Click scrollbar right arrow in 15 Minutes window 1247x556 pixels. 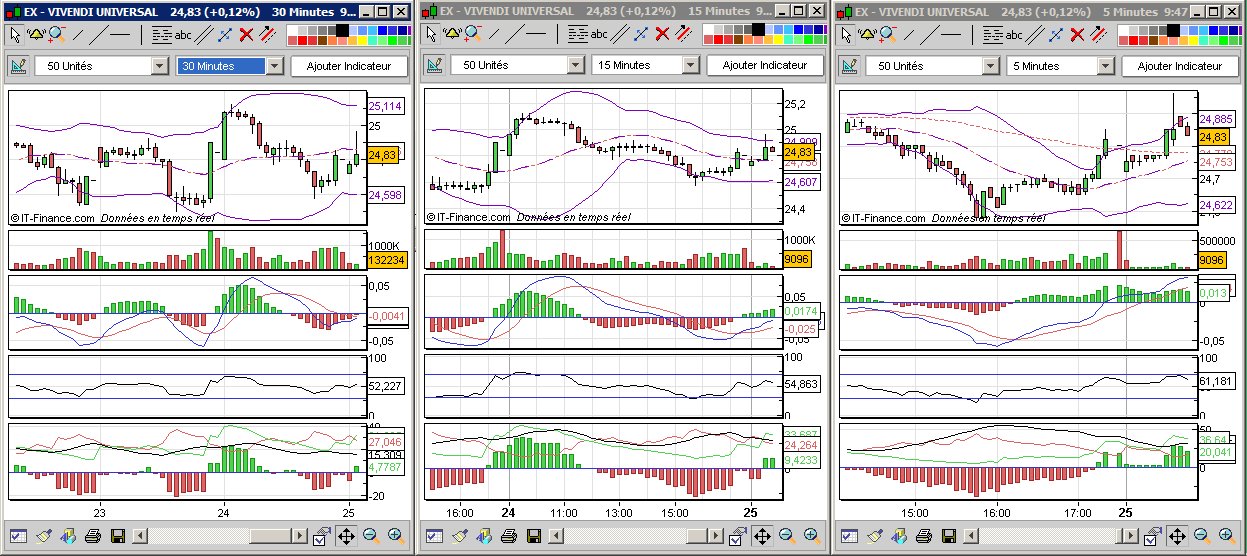718,536
